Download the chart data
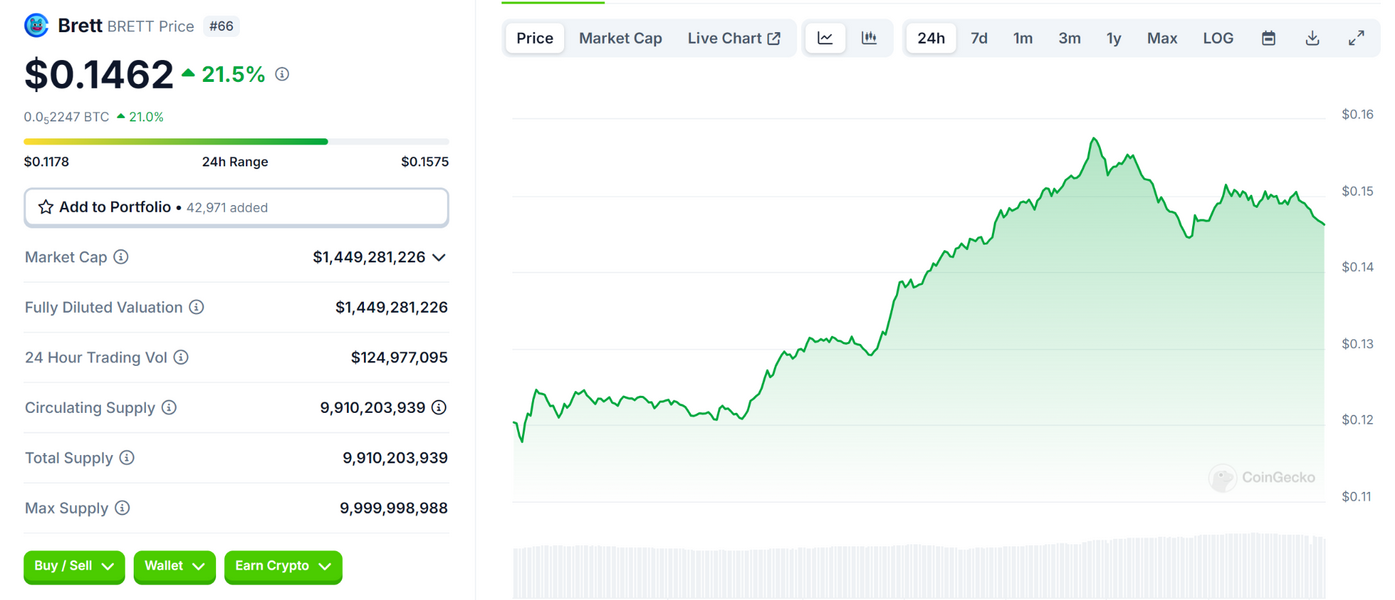The image size is (1395, 600). [x=1312, y=38]
